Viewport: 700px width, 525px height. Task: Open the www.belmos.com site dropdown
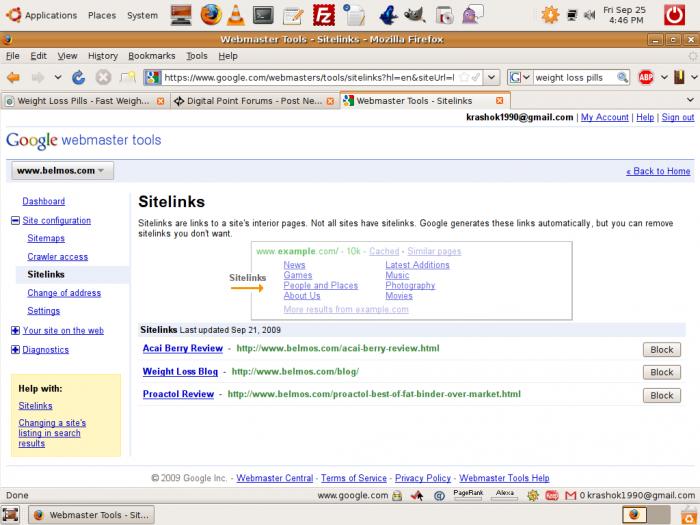(x=60, y=171)
